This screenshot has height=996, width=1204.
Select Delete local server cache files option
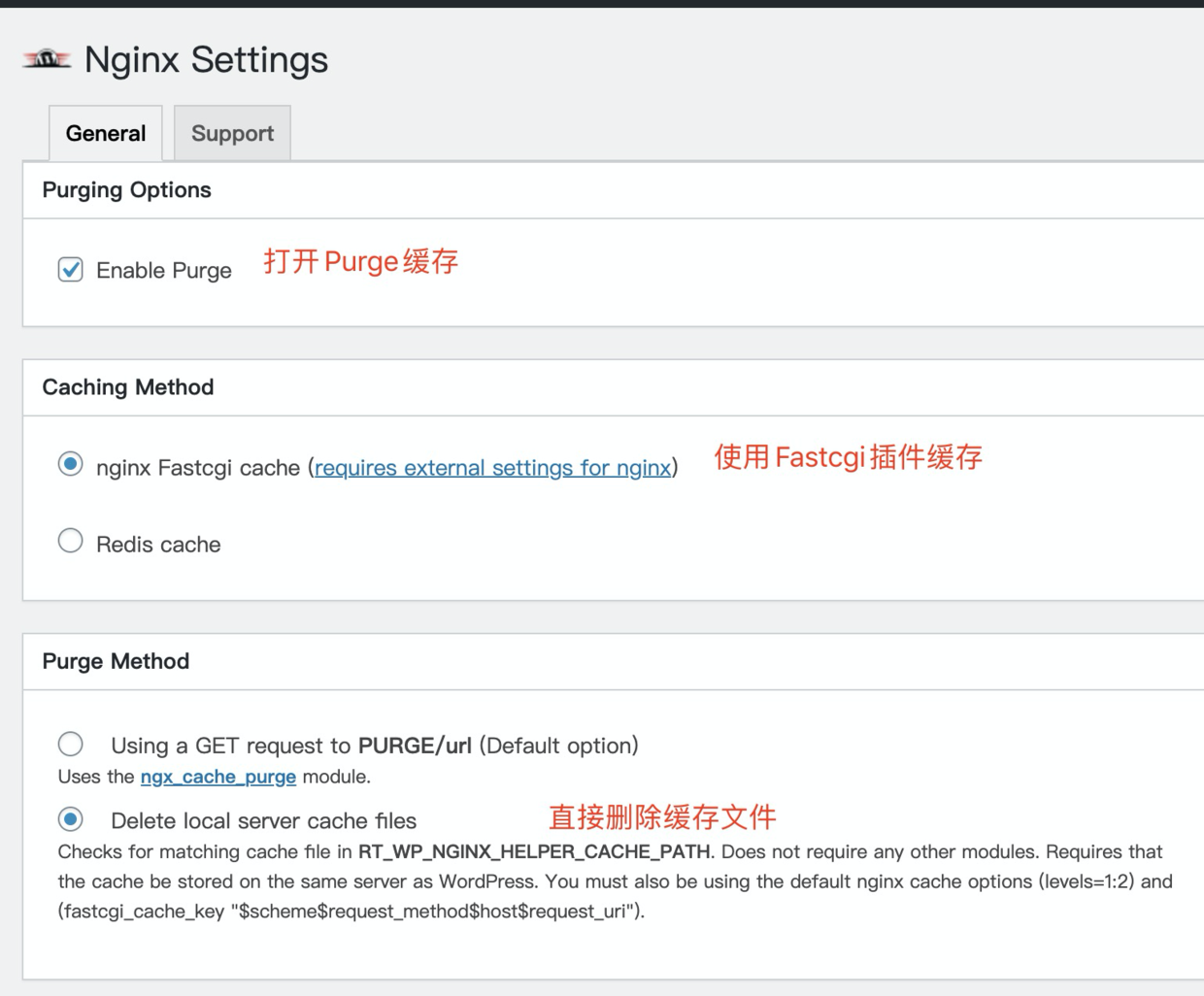[70, 819]
